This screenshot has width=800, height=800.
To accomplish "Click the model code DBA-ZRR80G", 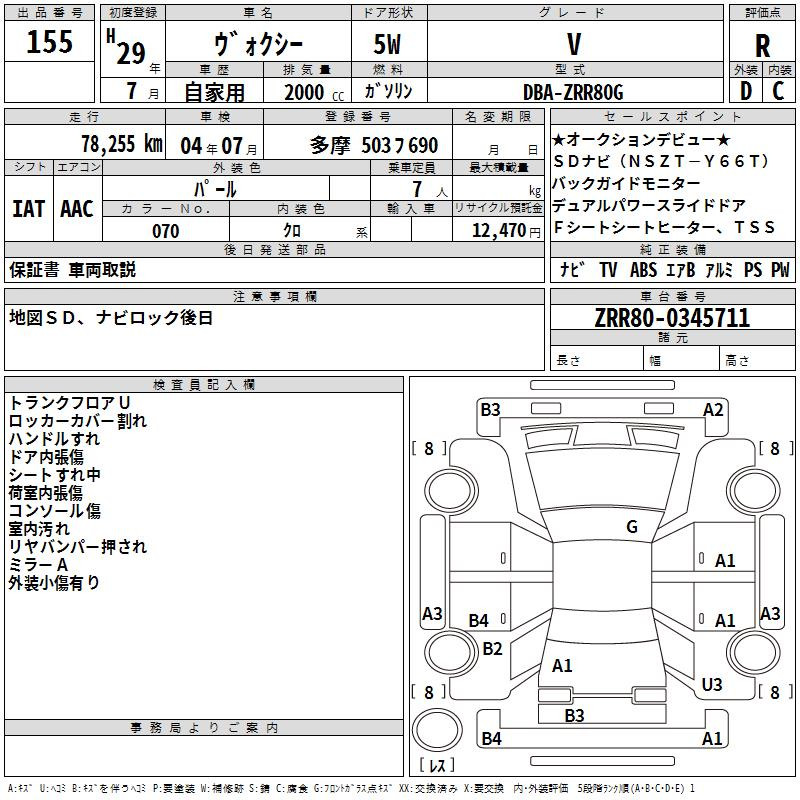I will [573, 92].
